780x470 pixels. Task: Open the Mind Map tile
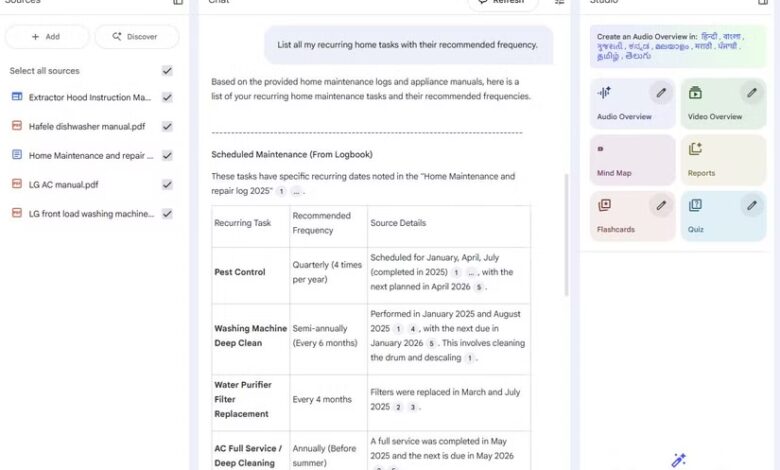633,160
